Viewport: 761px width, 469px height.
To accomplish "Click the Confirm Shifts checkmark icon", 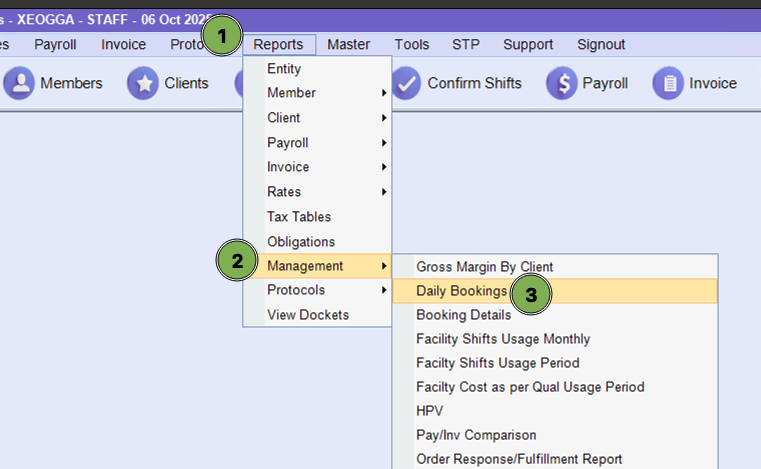I will coord(406,84).
